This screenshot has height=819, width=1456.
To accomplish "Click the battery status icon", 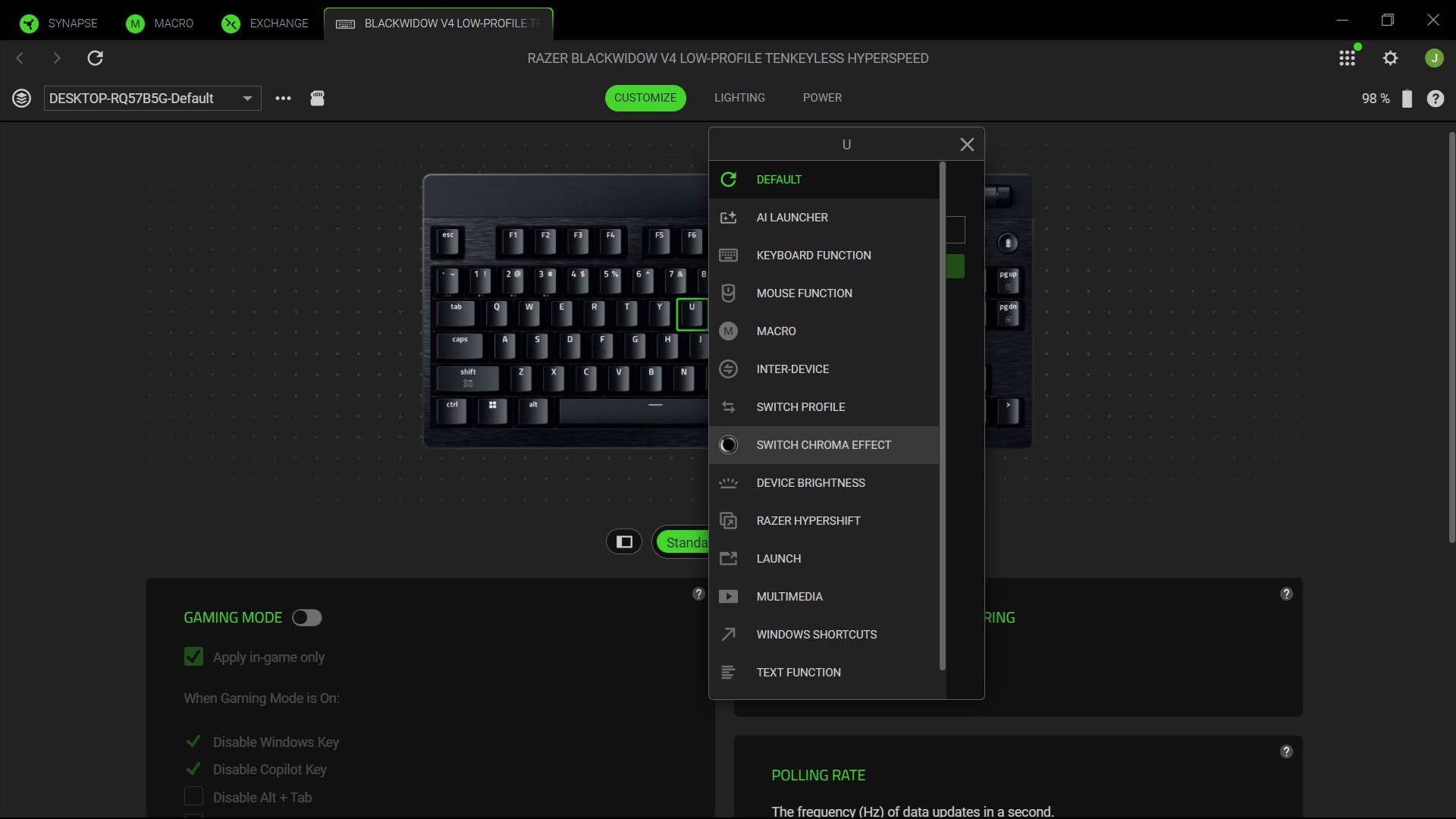I will [x=1407, y=99].
